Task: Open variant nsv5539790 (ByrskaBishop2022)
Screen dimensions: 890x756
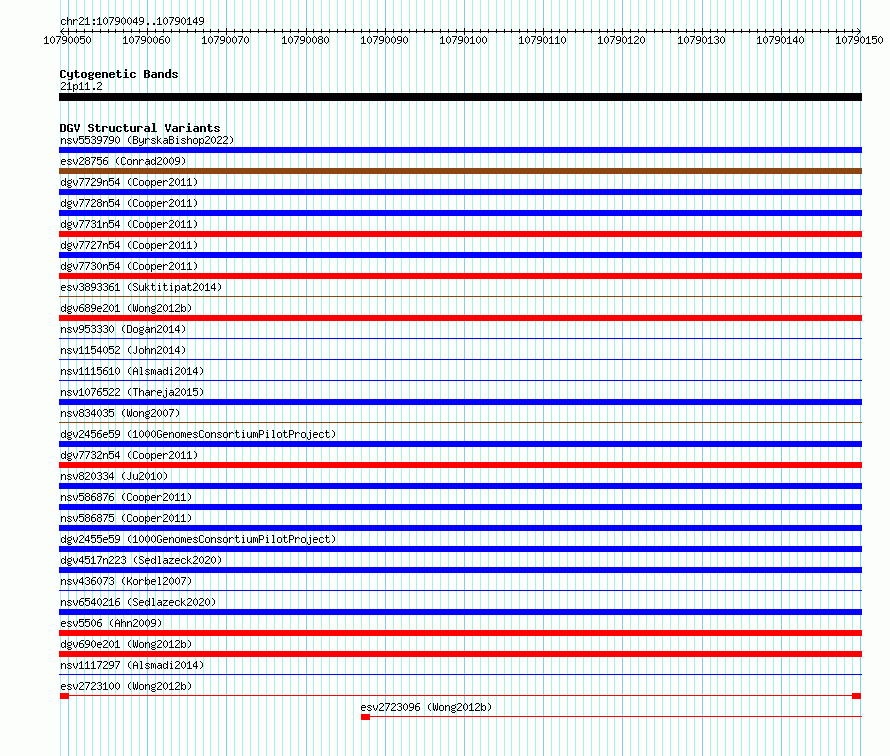Action: (x=147, y=140)
